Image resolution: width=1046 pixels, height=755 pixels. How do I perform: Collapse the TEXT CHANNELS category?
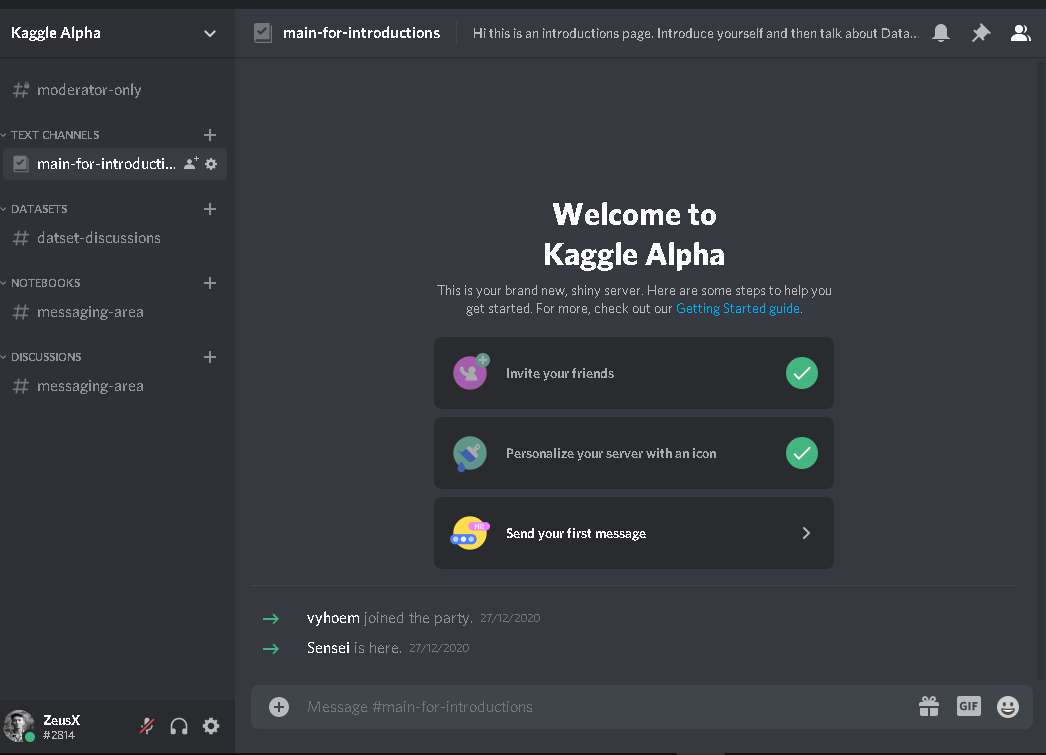coord(55,135)
